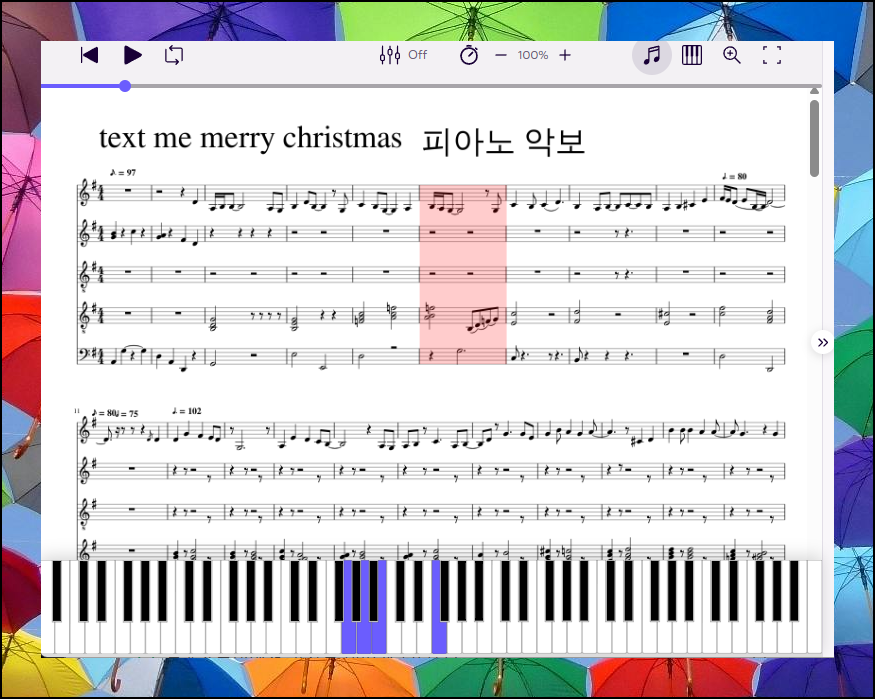This screenshot has height=699, width=875.
Task: Toggle the mixer 'Off' label
Action: tap(417, 55)
